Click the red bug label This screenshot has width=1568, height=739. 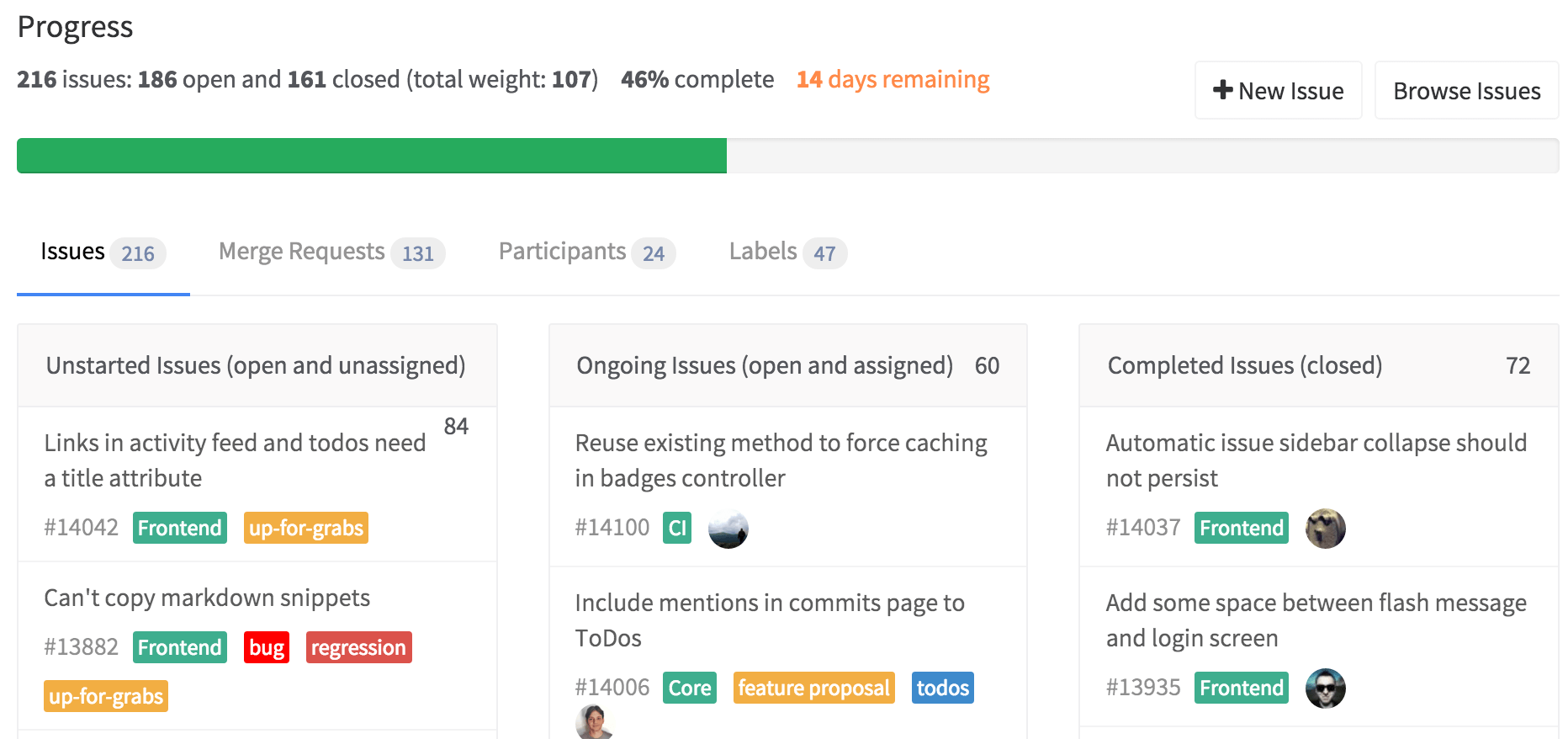click(267, 647)
